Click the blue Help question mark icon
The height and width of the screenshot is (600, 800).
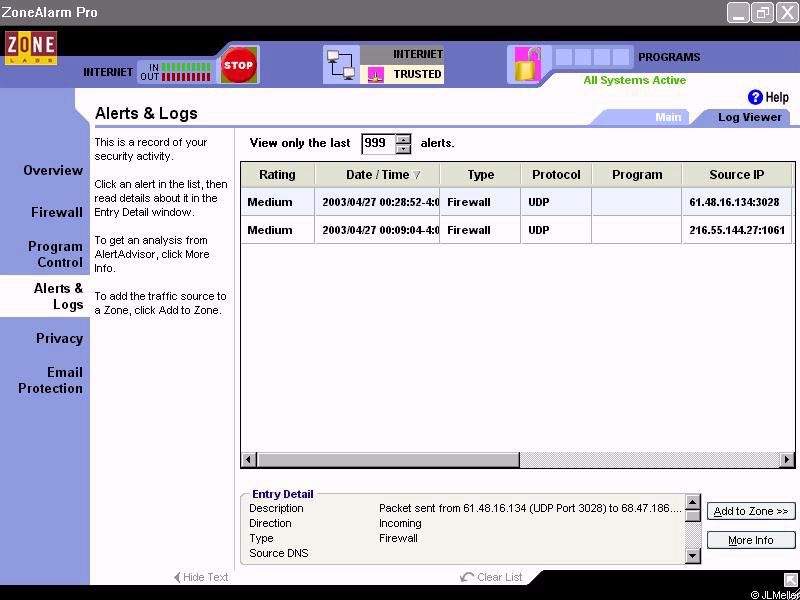click(x=755, y=97)
